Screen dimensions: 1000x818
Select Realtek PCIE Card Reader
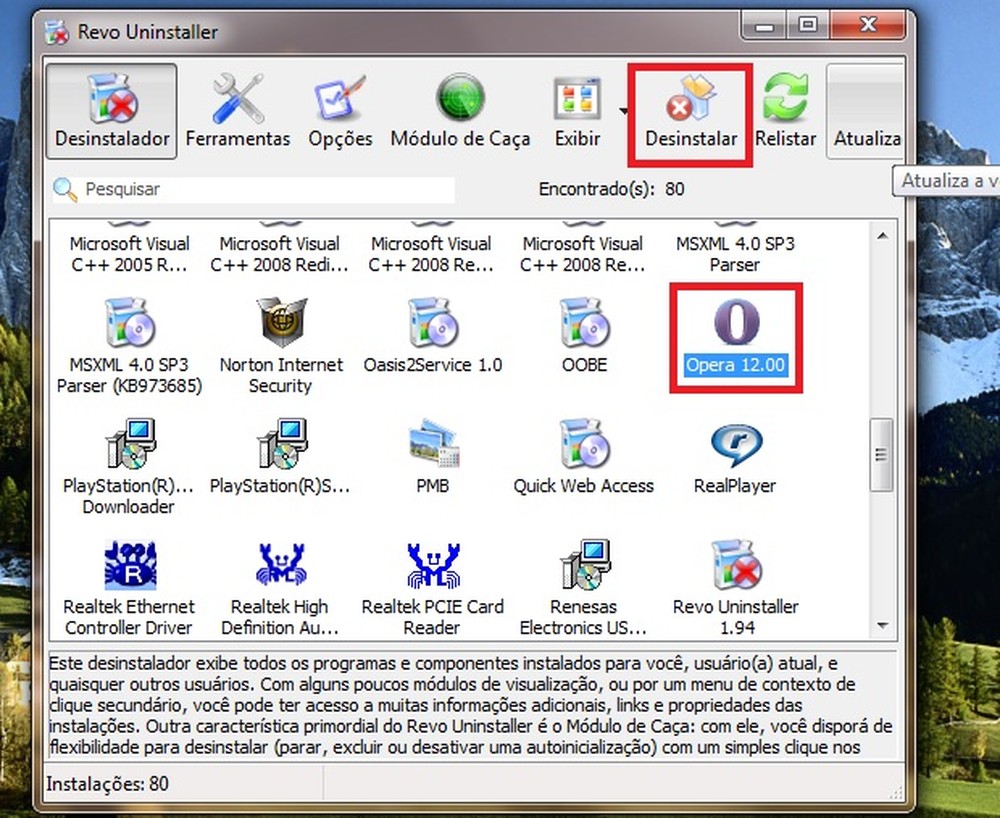(432, 588)
